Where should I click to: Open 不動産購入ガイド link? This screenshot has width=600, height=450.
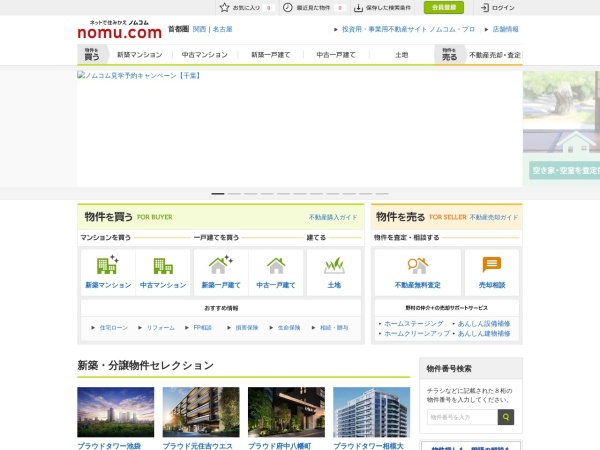click(333, 217)
